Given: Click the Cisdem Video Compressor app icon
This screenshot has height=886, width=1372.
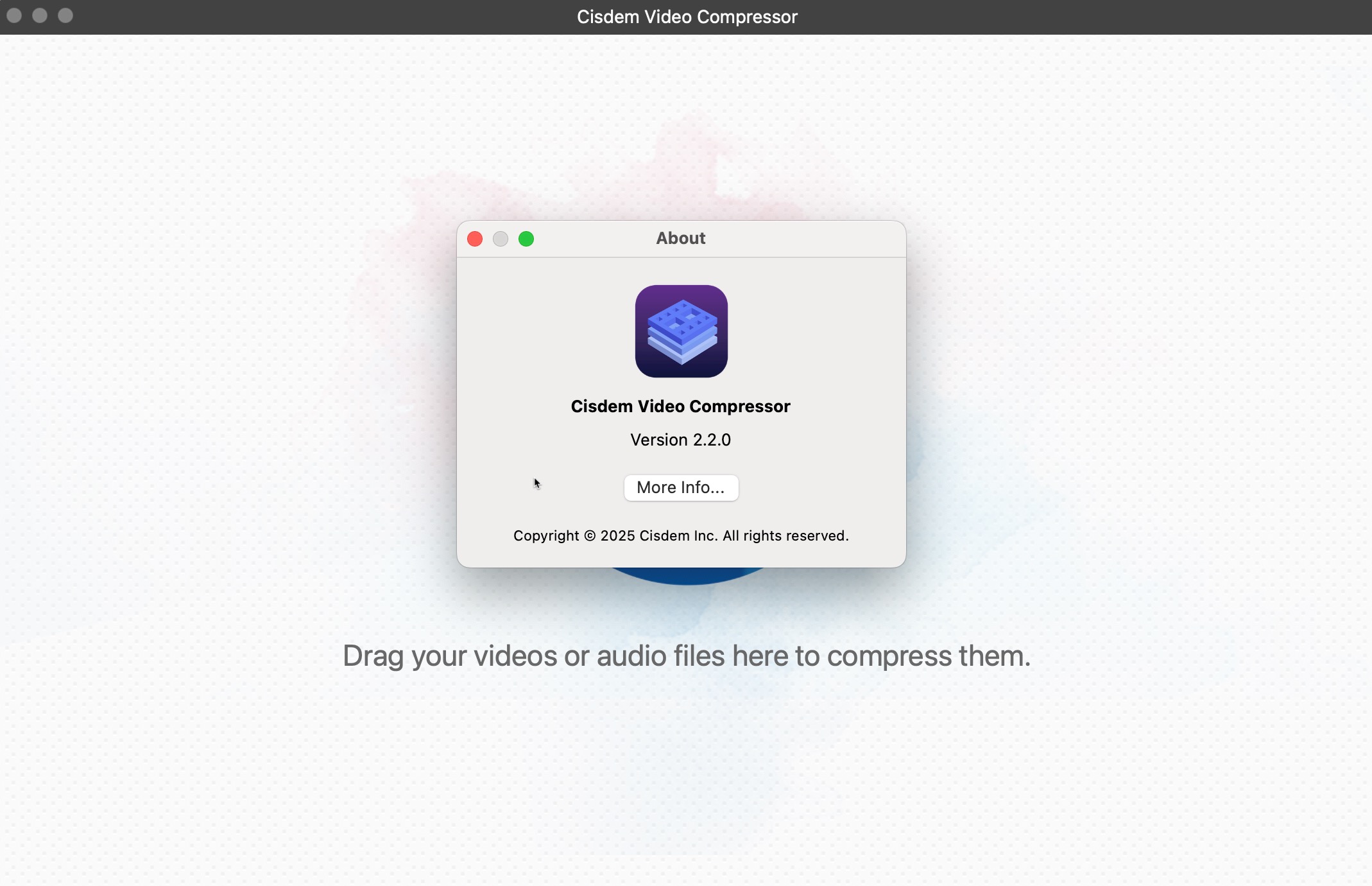Looking at the screenshot, I should [x=682, y=331].
